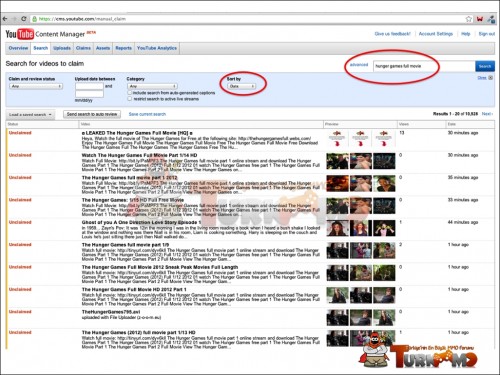
Task: Open the YouTube Analytics tab
Action: tap(157, 48)
